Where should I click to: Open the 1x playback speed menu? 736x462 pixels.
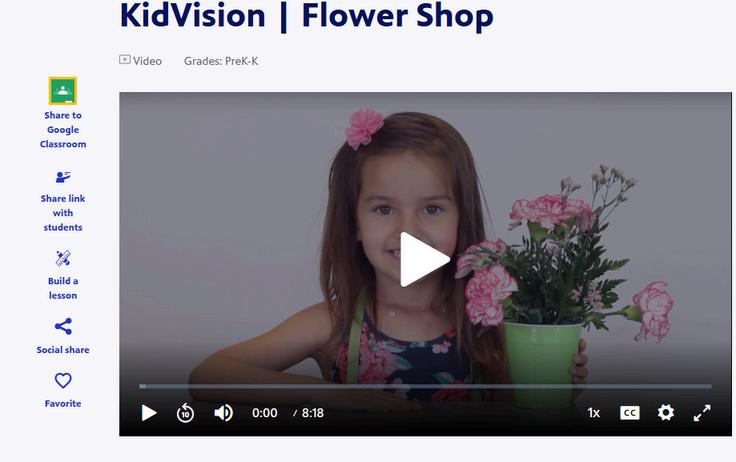(594, 413)
